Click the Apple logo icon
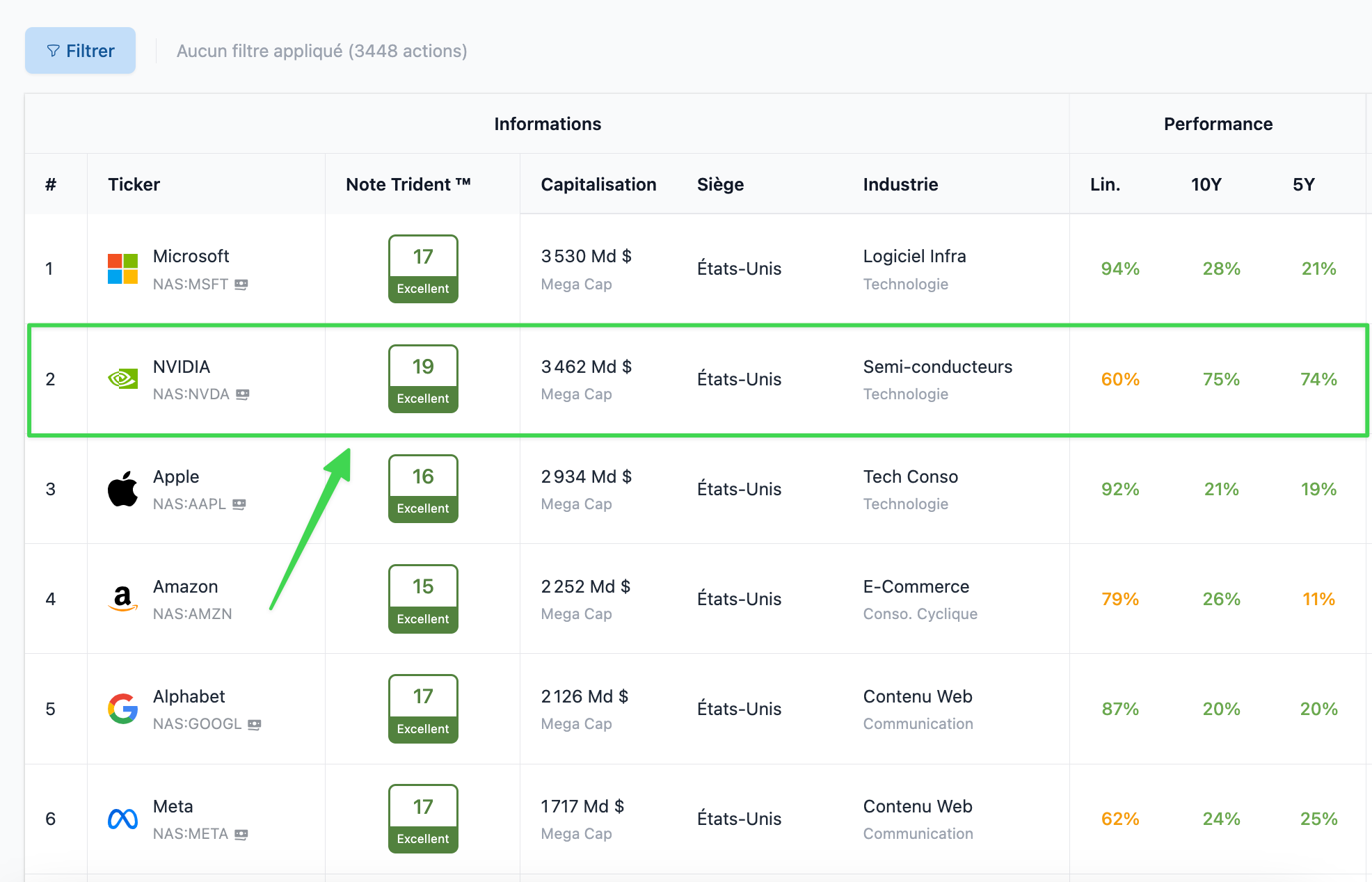Viewport: 1372px width, 882px height. [x=122, y=489]
